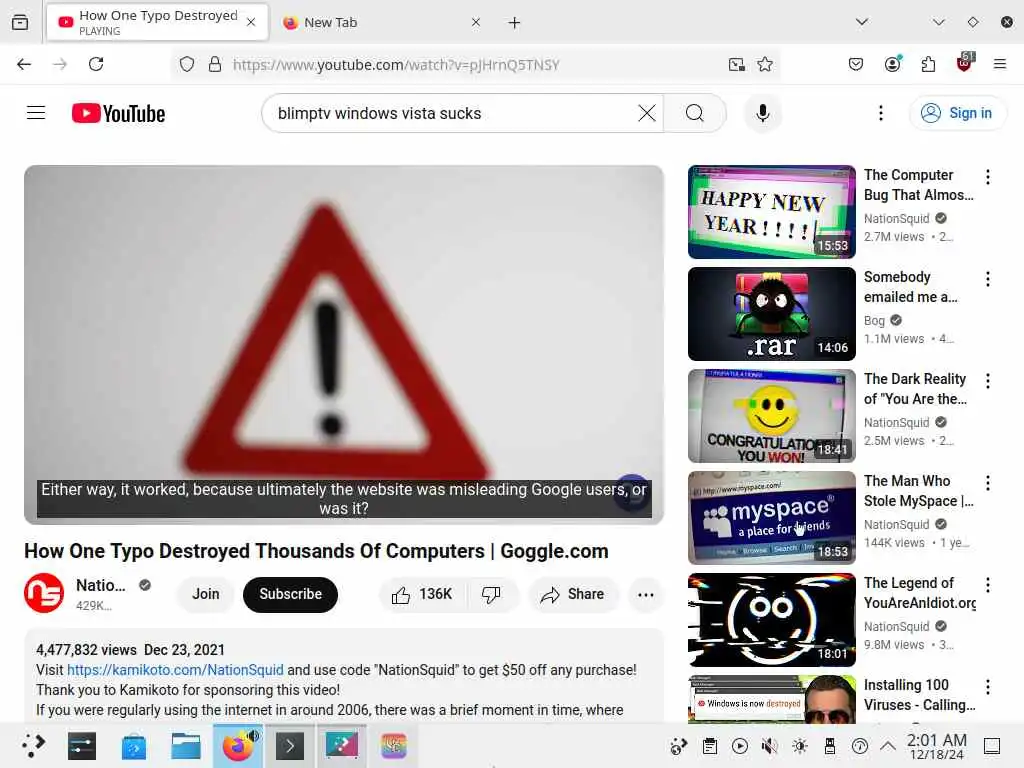
Task: Open options for Installing 100 Viruses video
Action: pos(987,686)
